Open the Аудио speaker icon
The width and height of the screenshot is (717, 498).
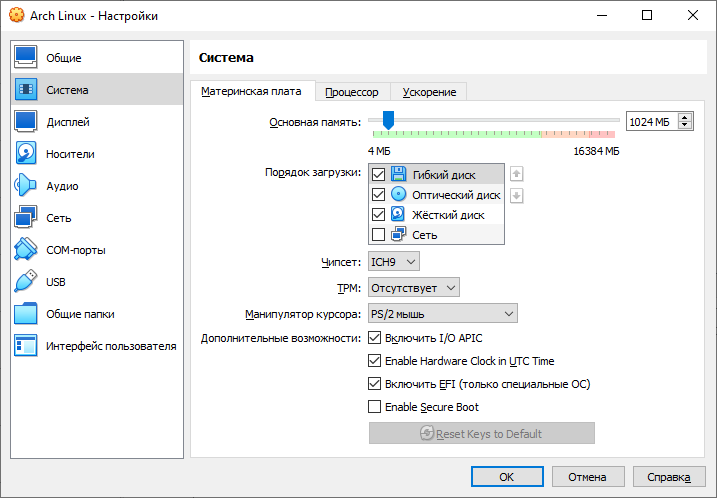(26, 186)
